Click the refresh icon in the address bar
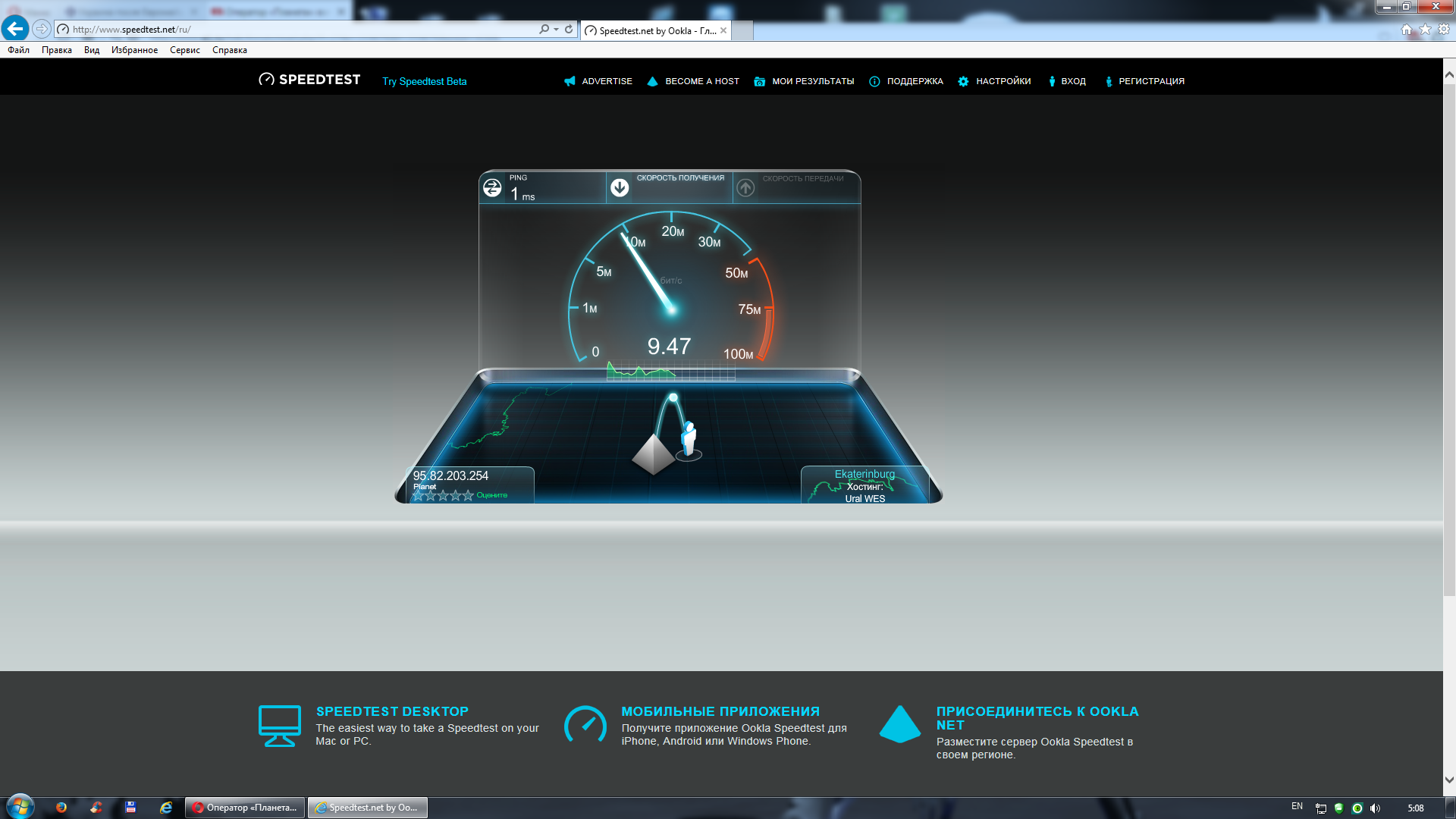This screenshot has height=819, width=1456. pyautogui.click(x=569, y=29)
